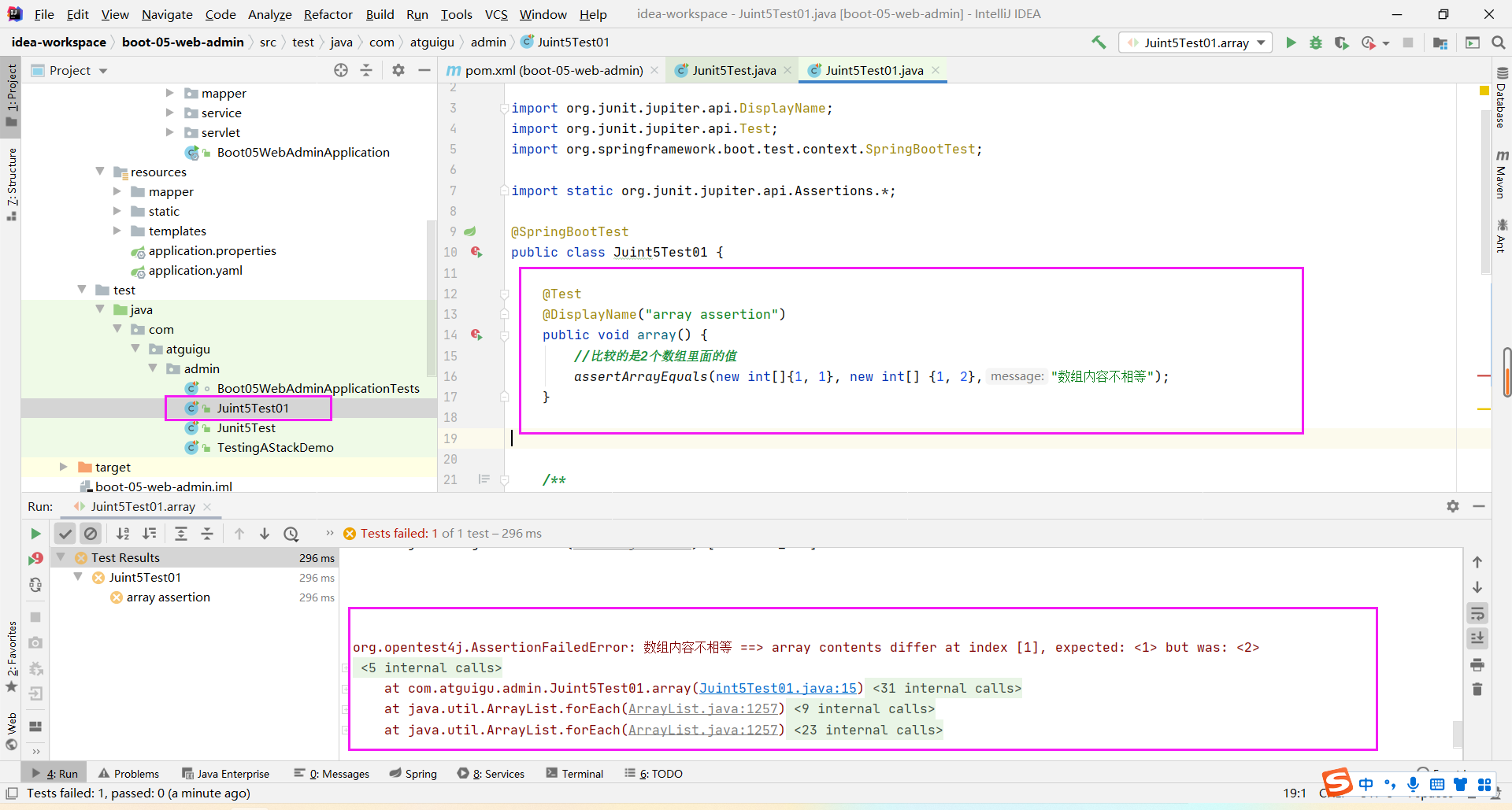The image size is (1512, 810).
Task: Click the Debug bug icon in toolbar
Action: [x=1315, y=43]
